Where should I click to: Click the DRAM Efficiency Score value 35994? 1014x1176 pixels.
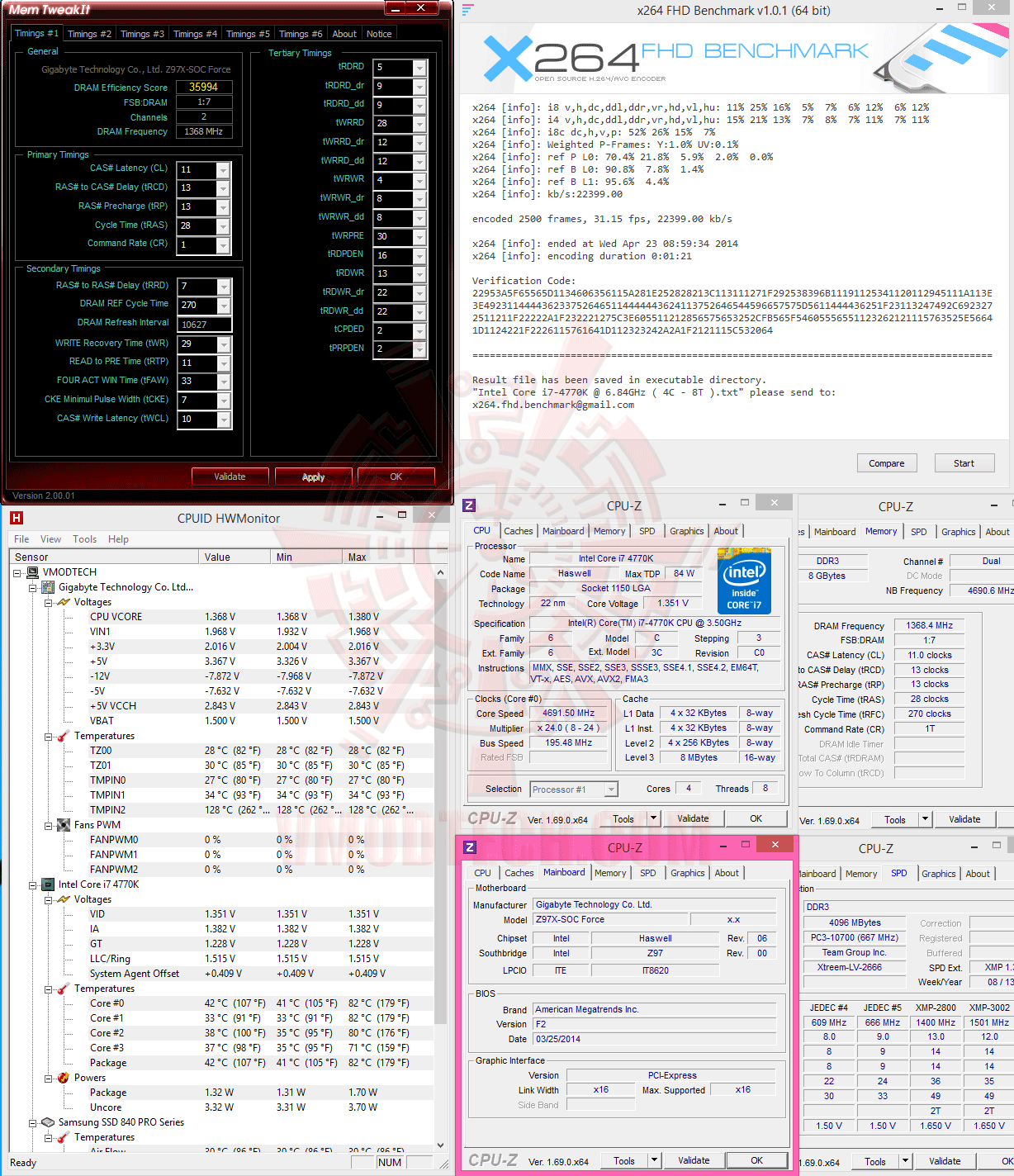coord(204,87)
